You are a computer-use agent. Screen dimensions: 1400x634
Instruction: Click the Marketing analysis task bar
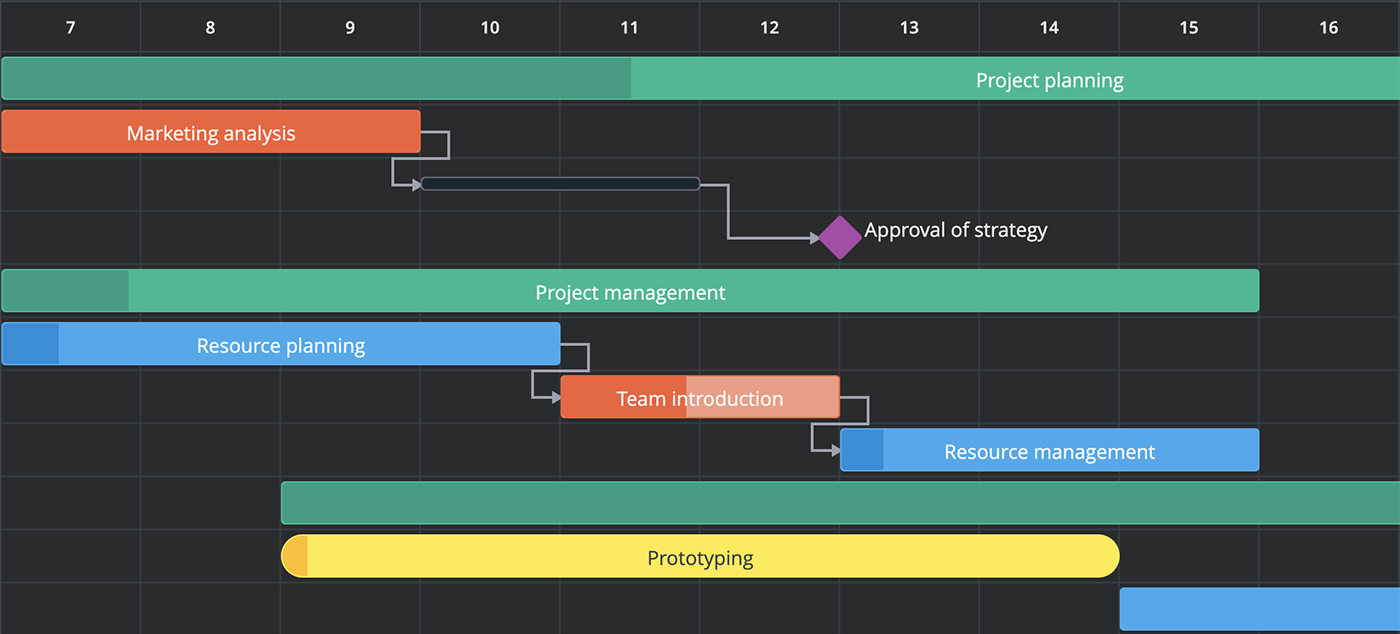[211, 132]
